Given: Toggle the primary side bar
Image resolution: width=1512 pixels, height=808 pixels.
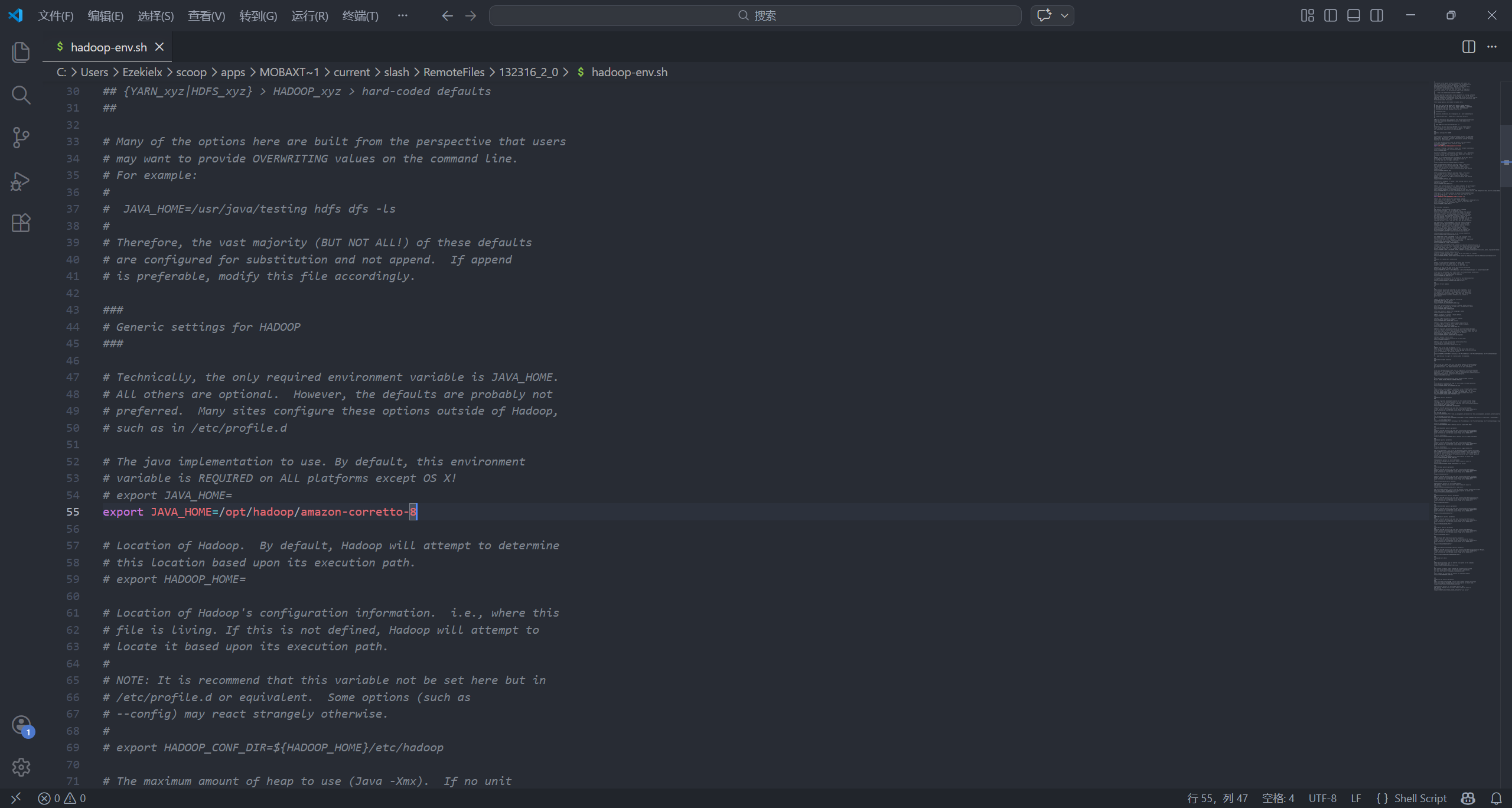Looking at the screenshot, I should 1331,16.
